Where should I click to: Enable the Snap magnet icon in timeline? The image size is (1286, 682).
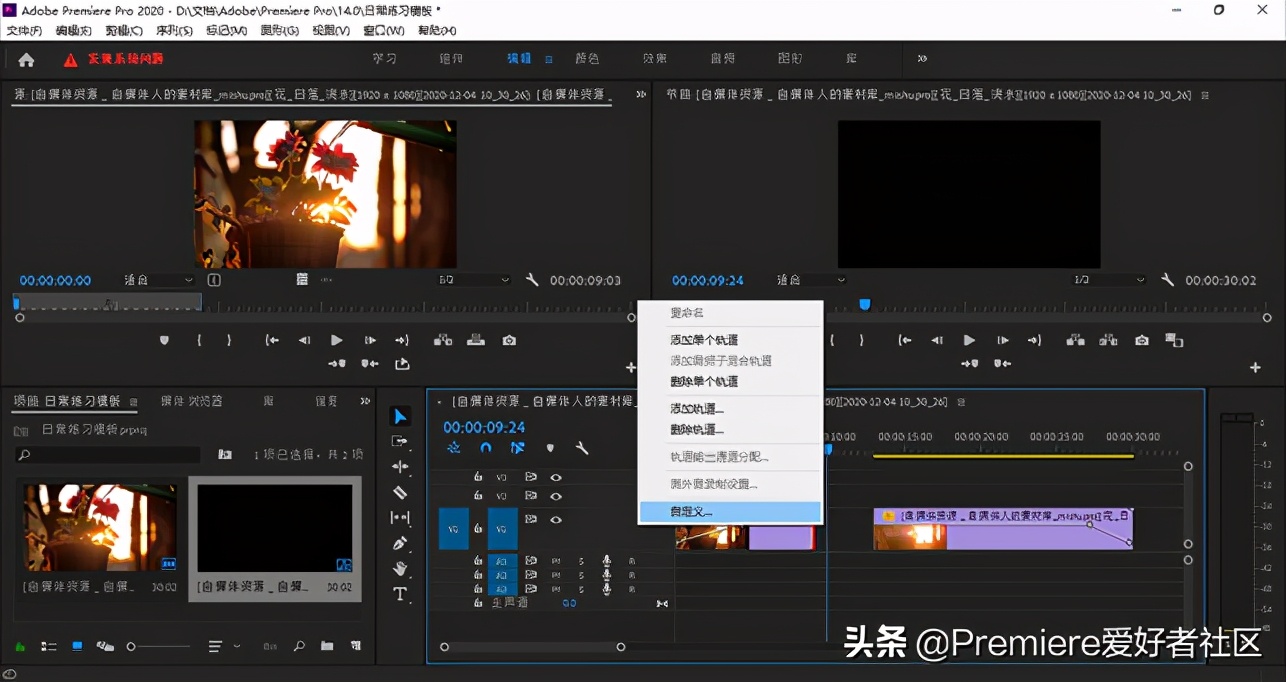tap(487, 448)
